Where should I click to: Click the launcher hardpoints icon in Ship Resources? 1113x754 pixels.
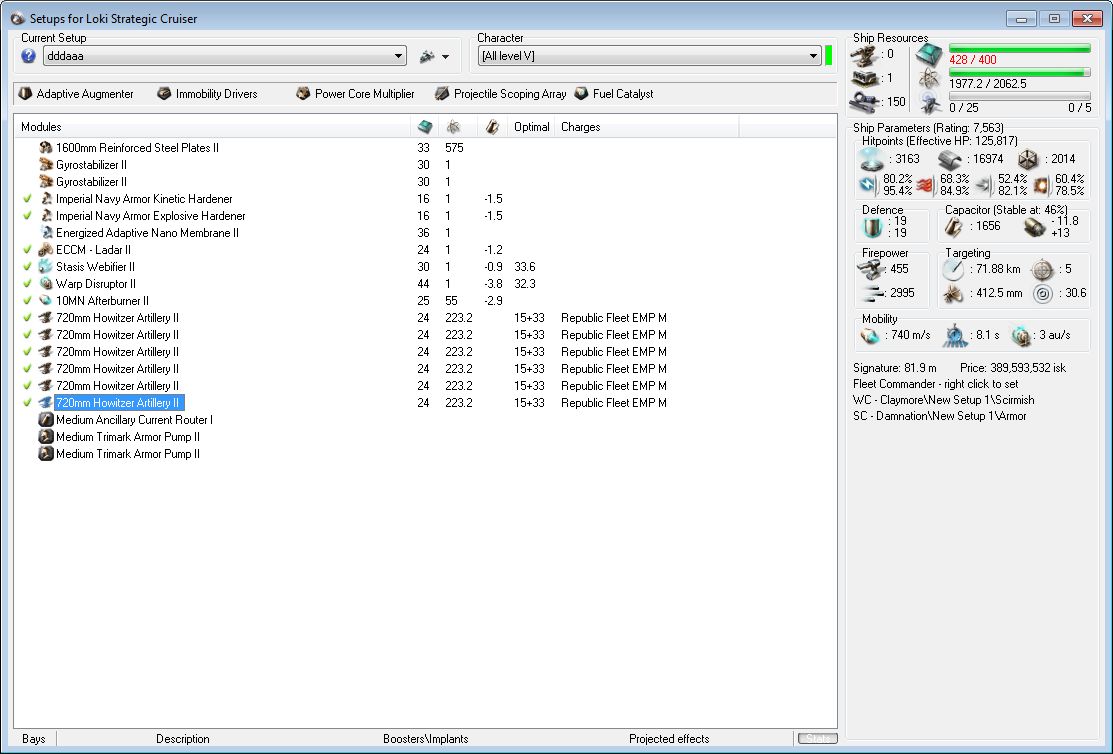[865, 78]
